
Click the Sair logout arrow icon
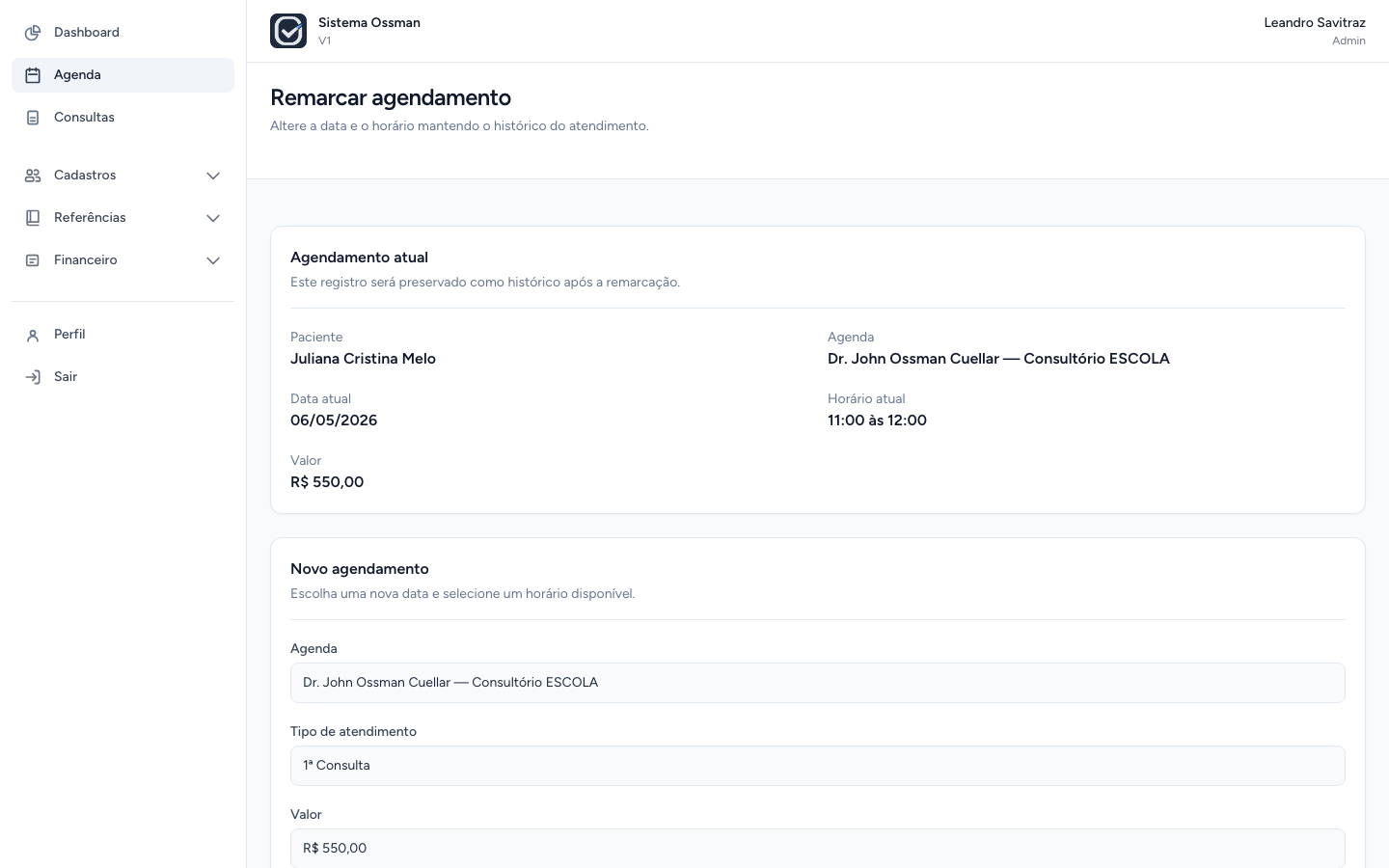point(33,377)
